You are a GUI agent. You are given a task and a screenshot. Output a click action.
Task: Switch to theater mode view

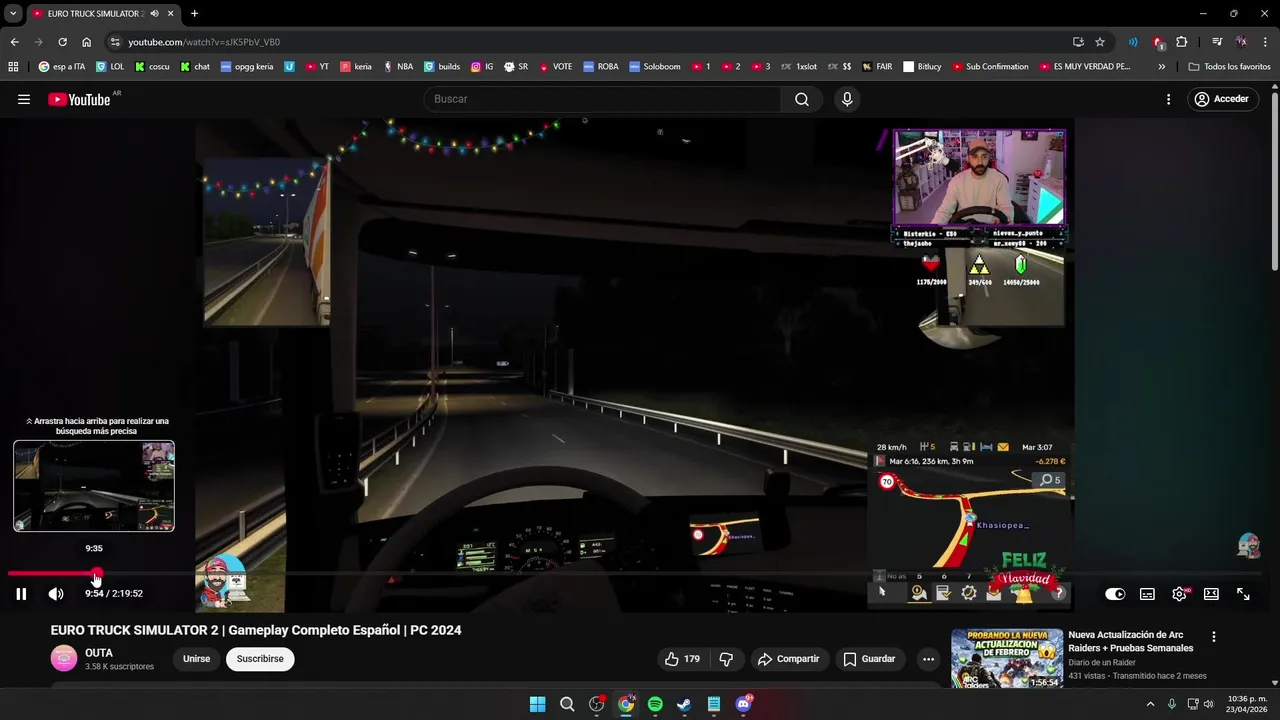(1211, 594)
